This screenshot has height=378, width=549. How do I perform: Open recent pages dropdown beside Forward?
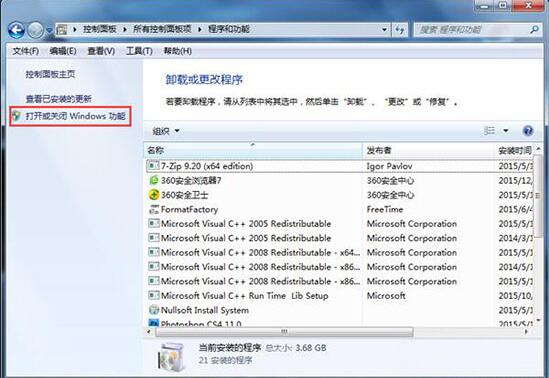click(x=49, y=30)
